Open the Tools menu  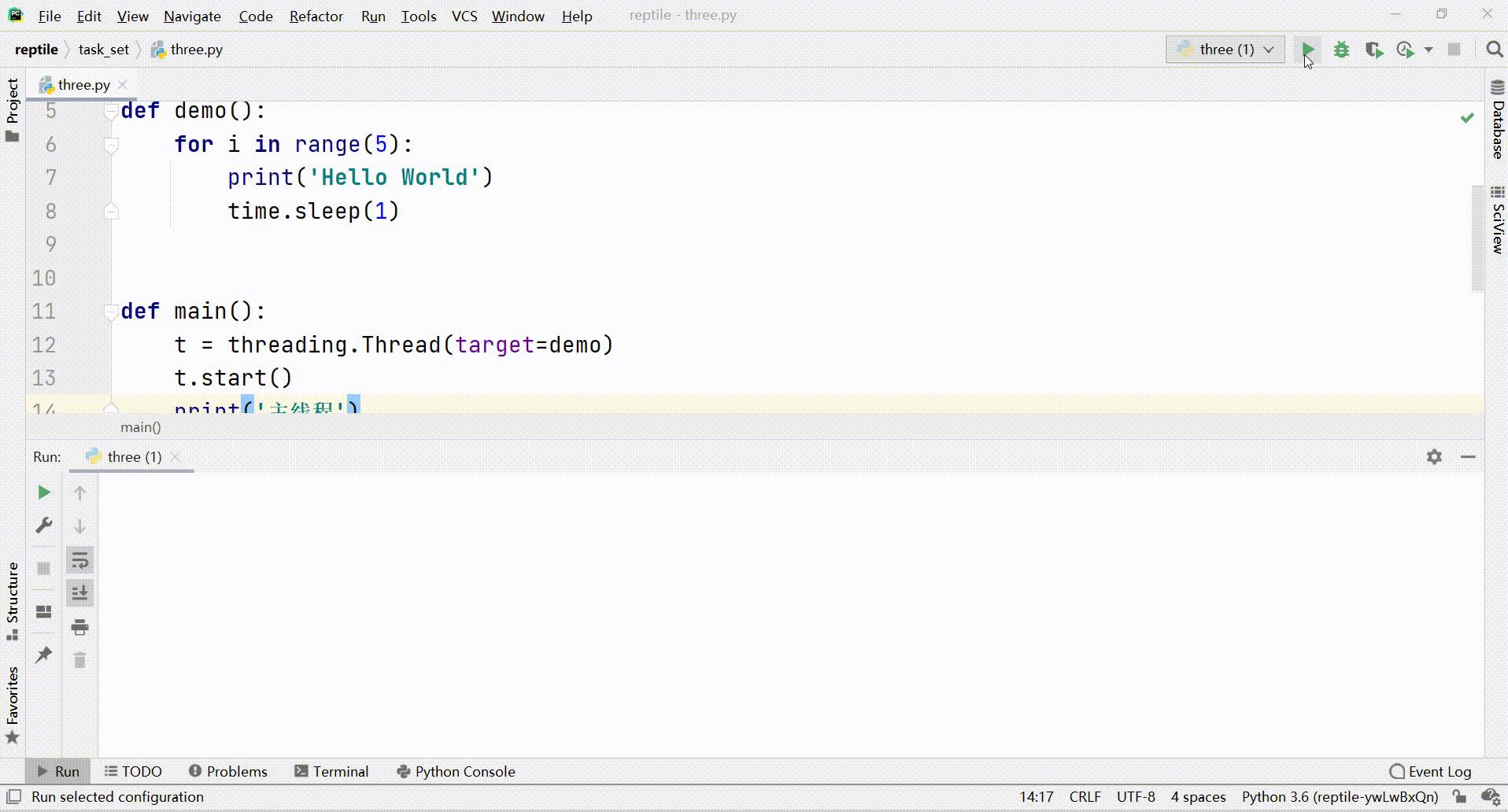(419, 16)
